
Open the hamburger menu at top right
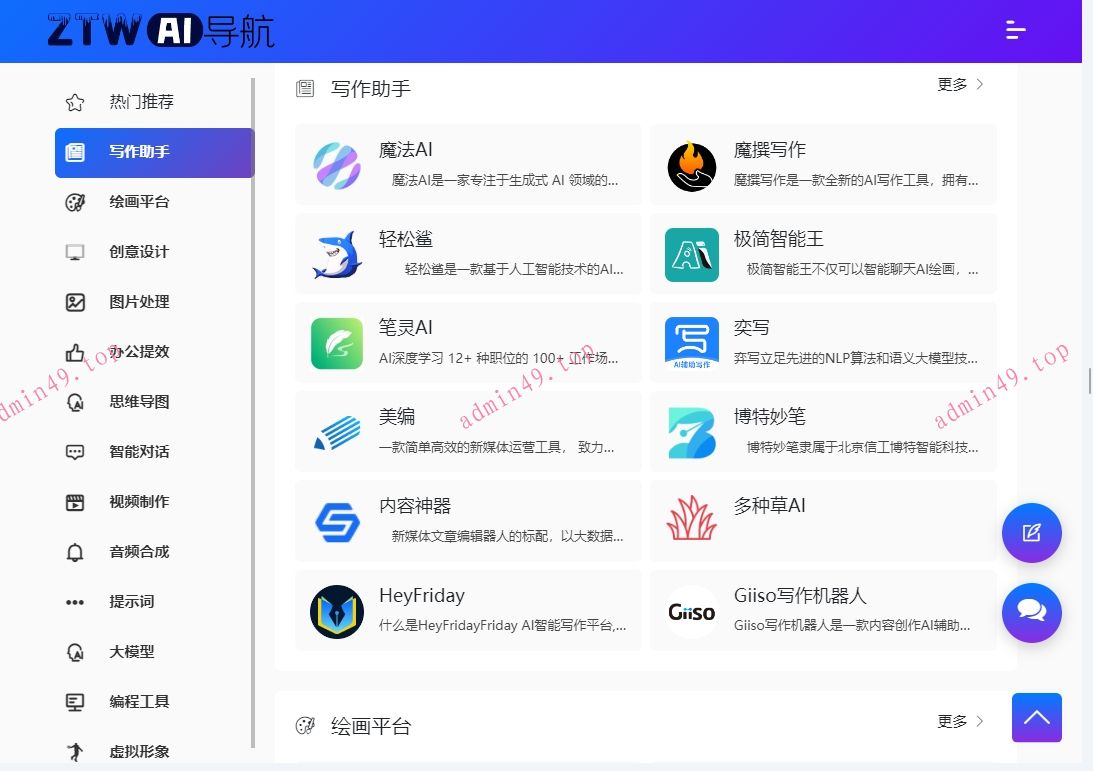click(x=1015, y=31)
